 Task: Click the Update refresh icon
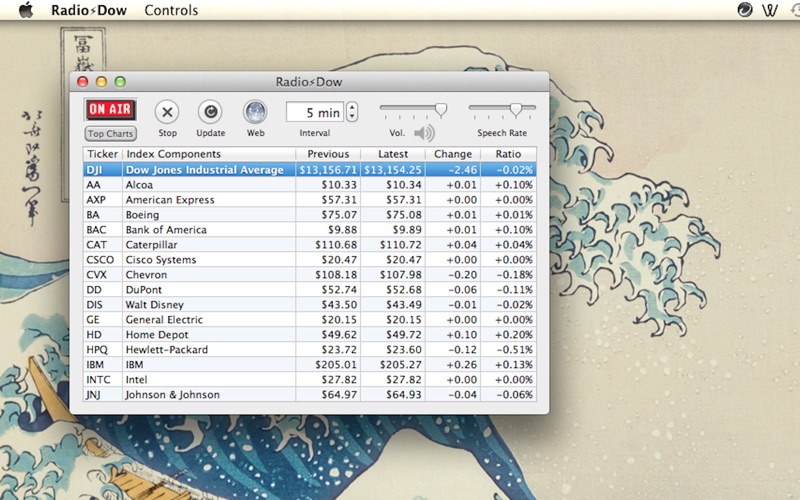pos(210,112)
